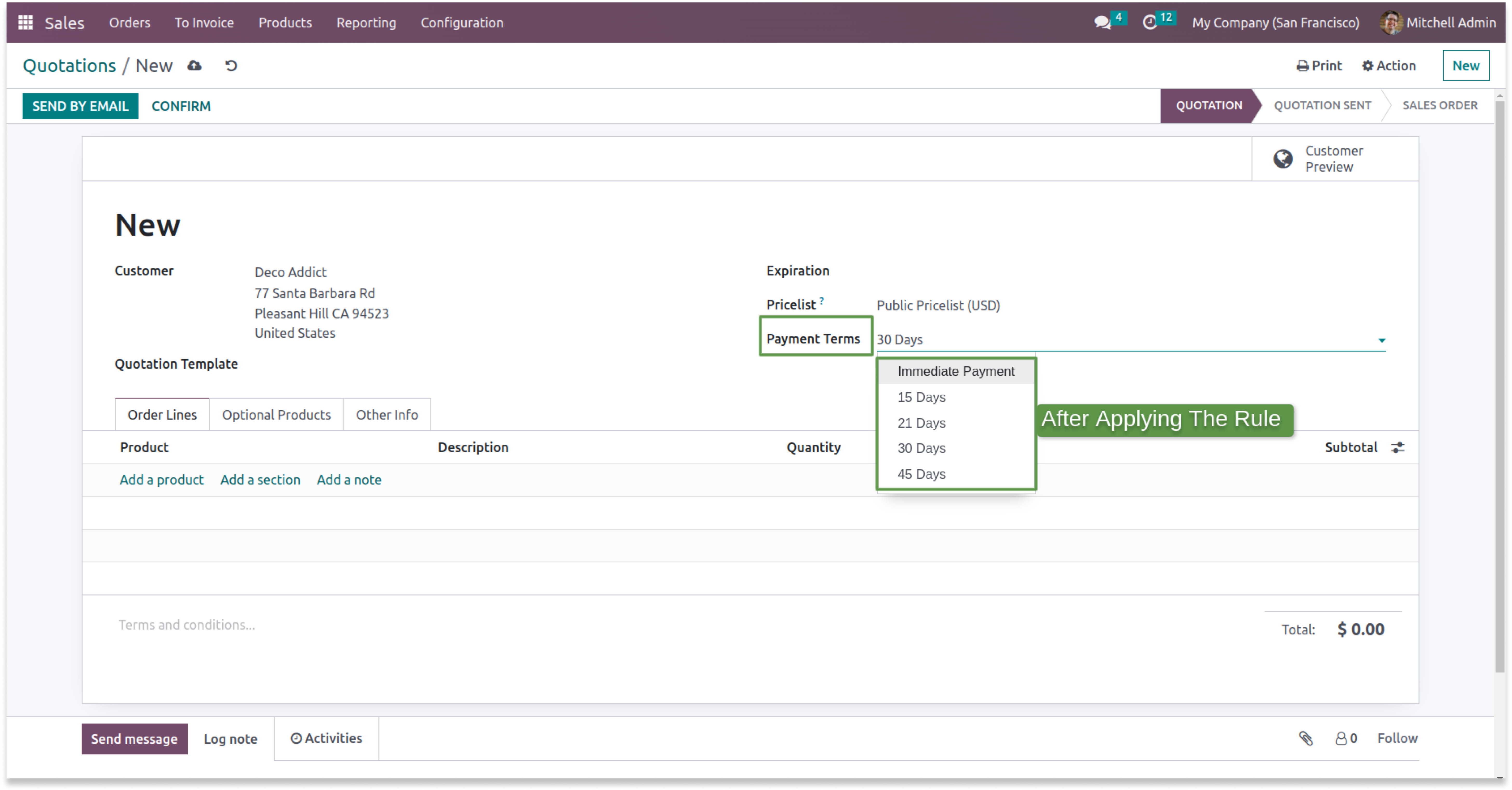Click the Follow button
The width and height of the screenshot is (1512, 790).
click(x=1397, y=738)
